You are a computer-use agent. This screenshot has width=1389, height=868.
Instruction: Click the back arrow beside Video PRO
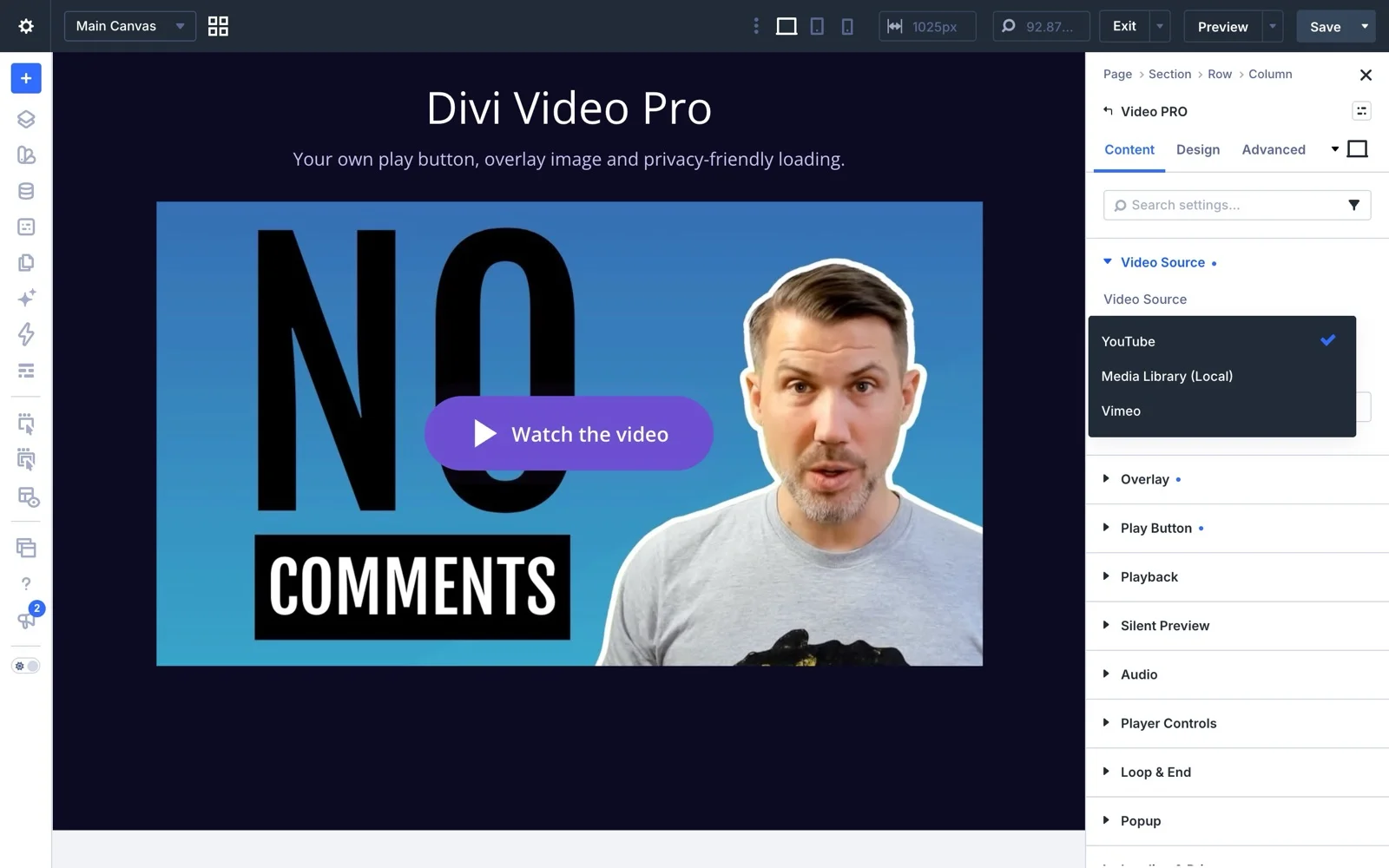pyautogui.click(x=1108, y=111)
